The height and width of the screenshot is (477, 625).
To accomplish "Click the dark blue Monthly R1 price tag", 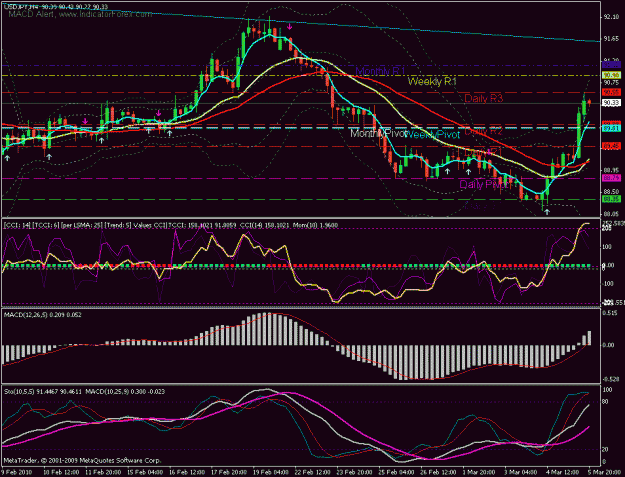I will [611, 65].
